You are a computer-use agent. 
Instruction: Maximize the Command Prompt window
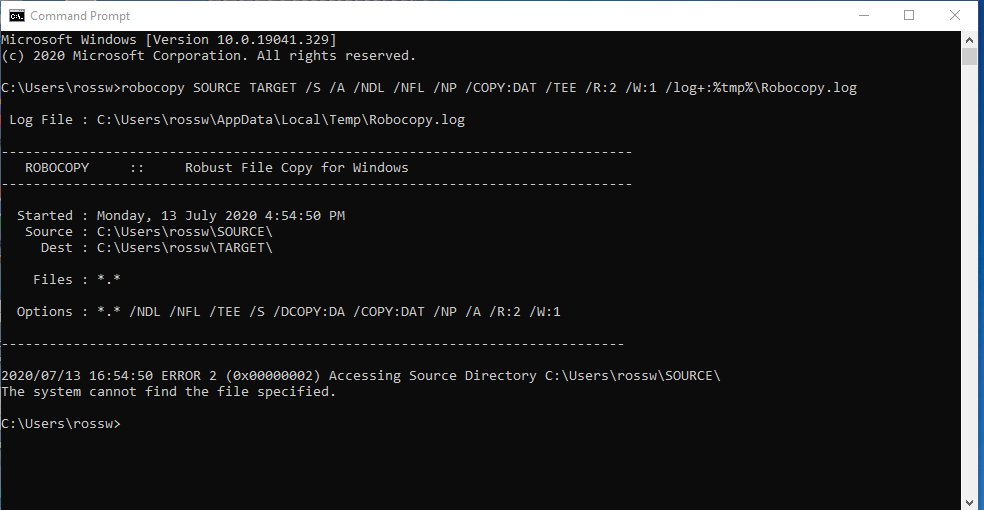[909, 15]
